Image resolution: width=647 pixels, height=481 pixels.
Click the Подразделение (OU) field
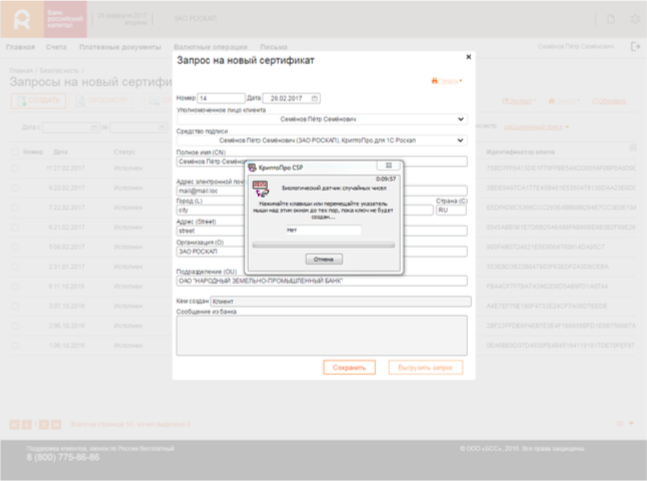click(322, 281)
